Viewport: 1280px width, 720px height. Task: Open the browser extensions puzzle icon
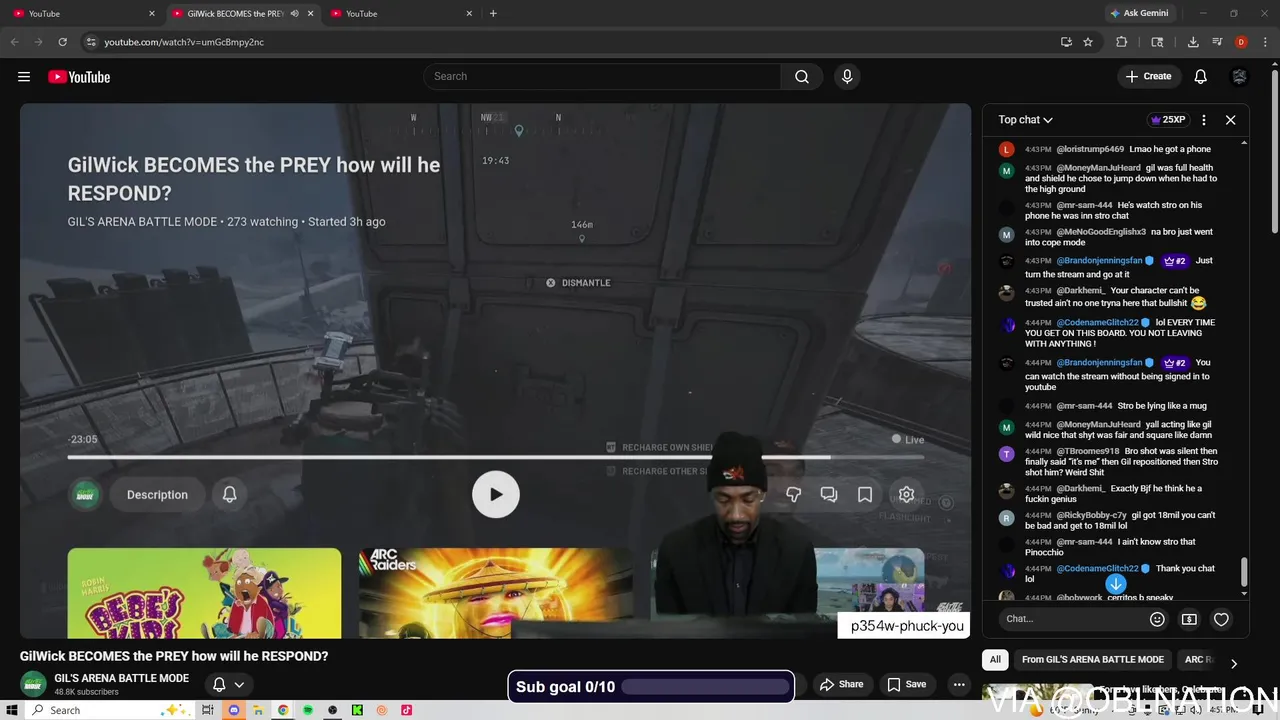(x=1121, y=42)
